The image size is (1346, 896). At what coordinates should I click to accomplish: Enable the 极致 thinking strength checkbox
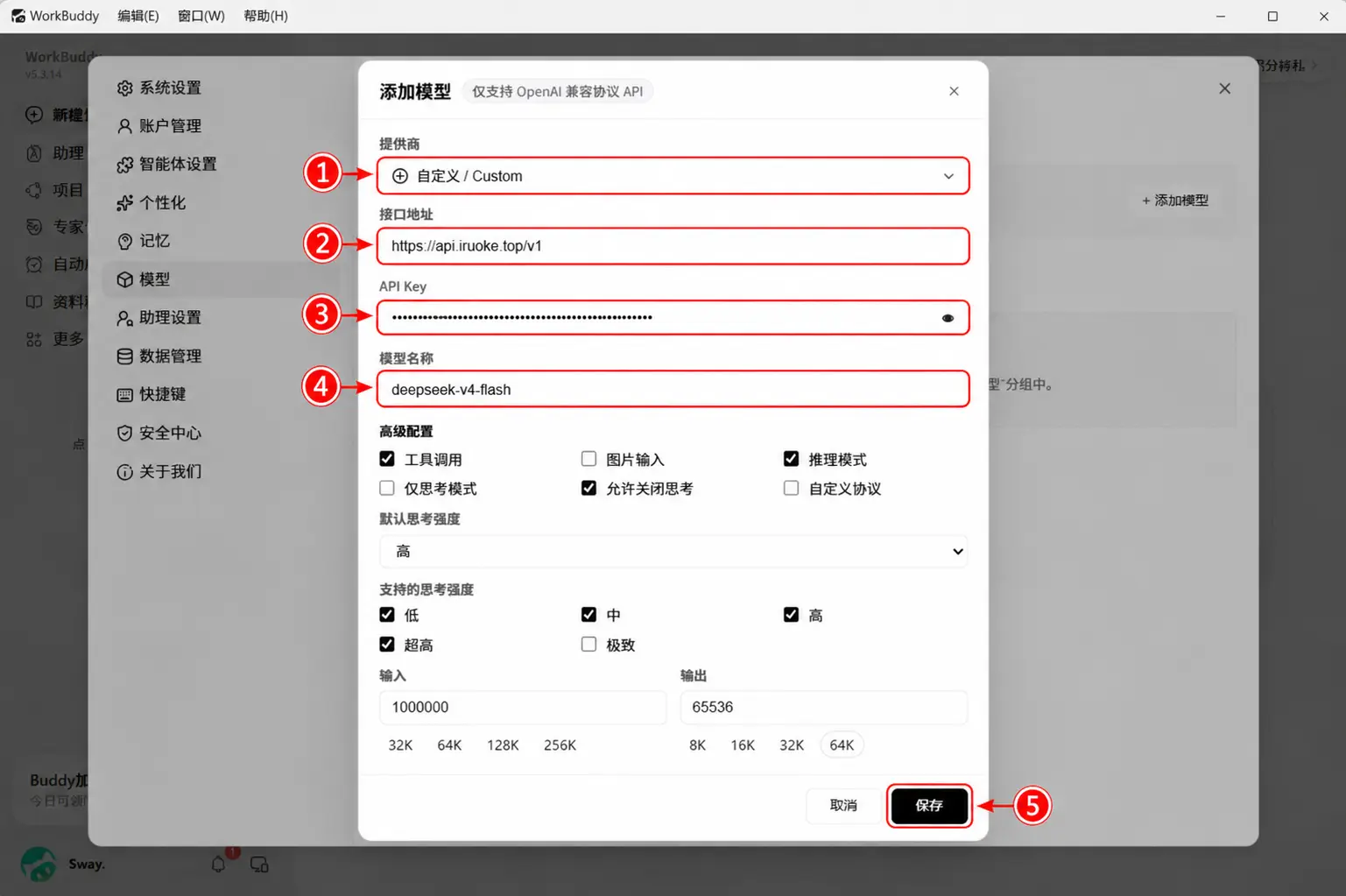point(588,645)
